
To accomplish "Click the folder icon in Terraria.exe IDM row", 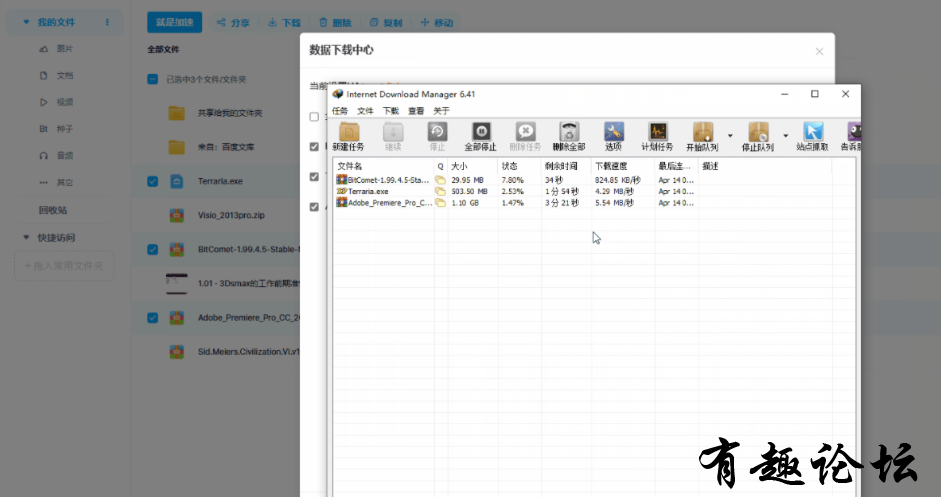I will pyautogui.click(x=440, y=191).
